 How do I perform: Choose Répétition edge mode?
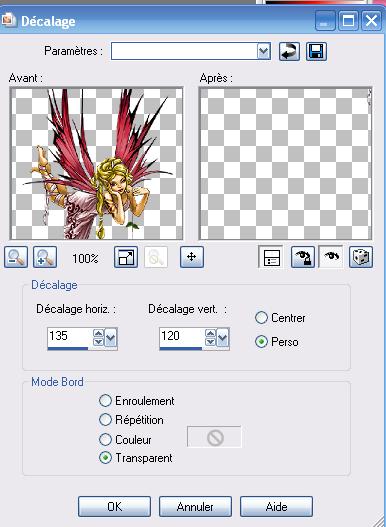coord(105,419)
